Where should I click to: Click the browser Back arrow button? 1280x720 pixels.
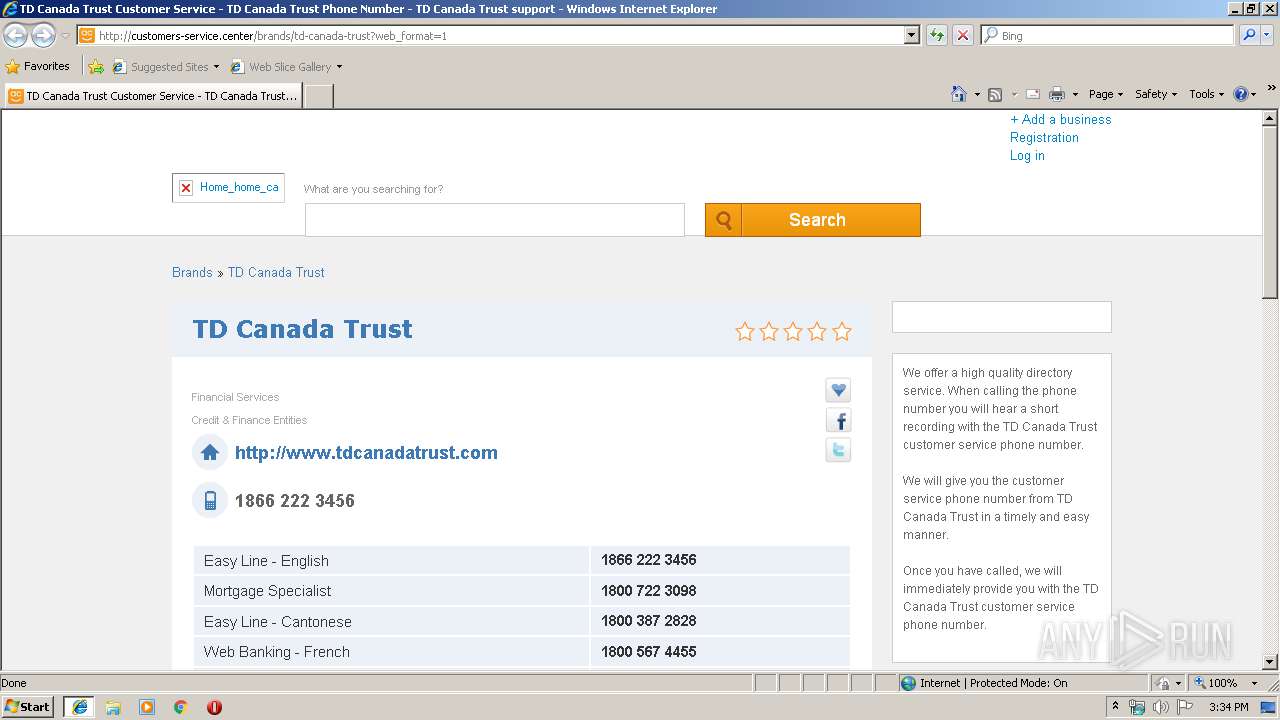[x=16, y=35]
